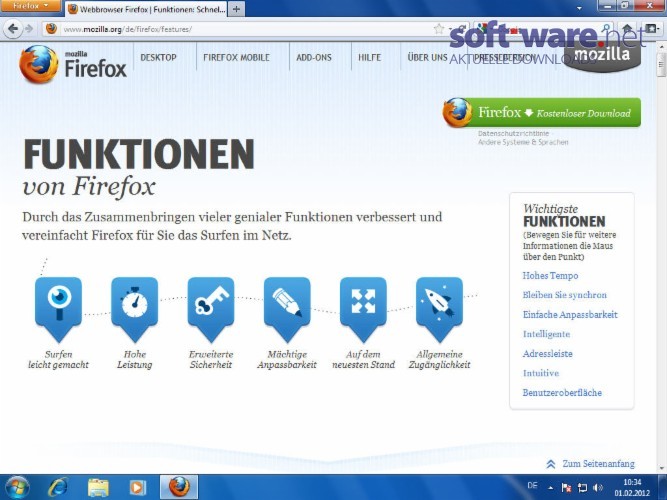667x500 pixels.
Task: Click the DE language indicator
Action: (x=532, y=486)
